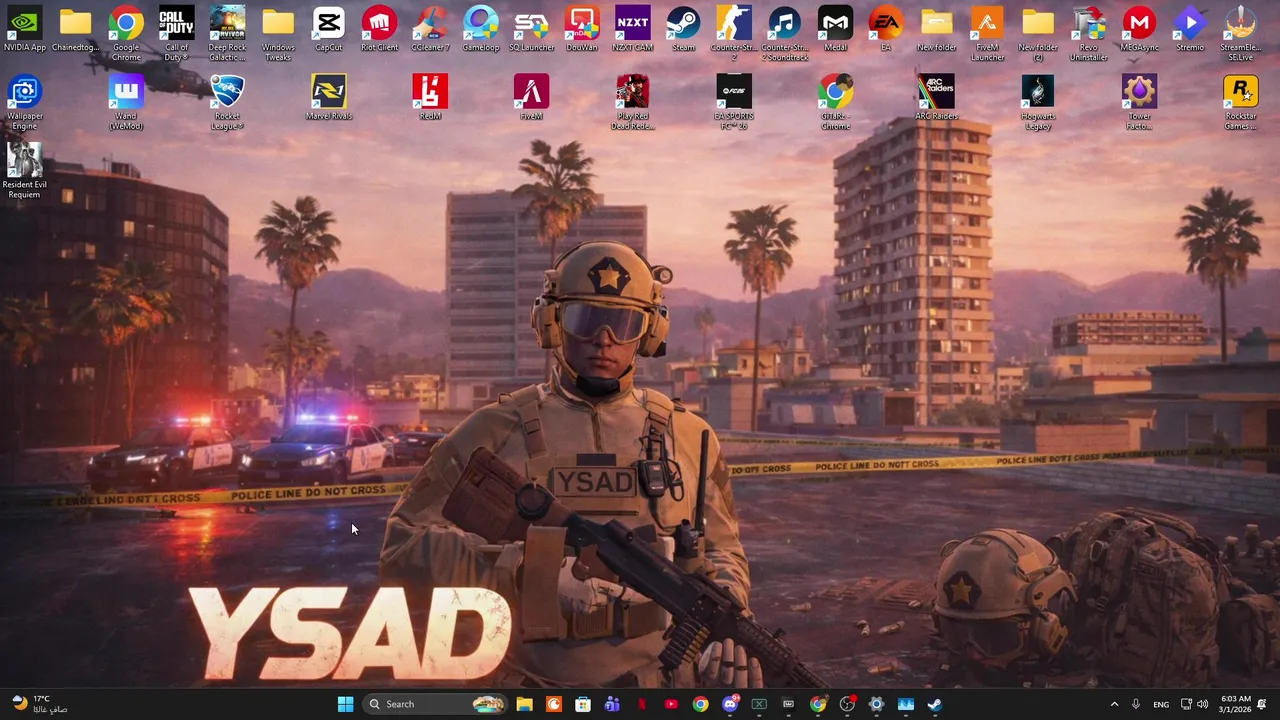Open Microsoft Teams in the taskbar
1280x720 pixels.
click(x=612, y=704)
